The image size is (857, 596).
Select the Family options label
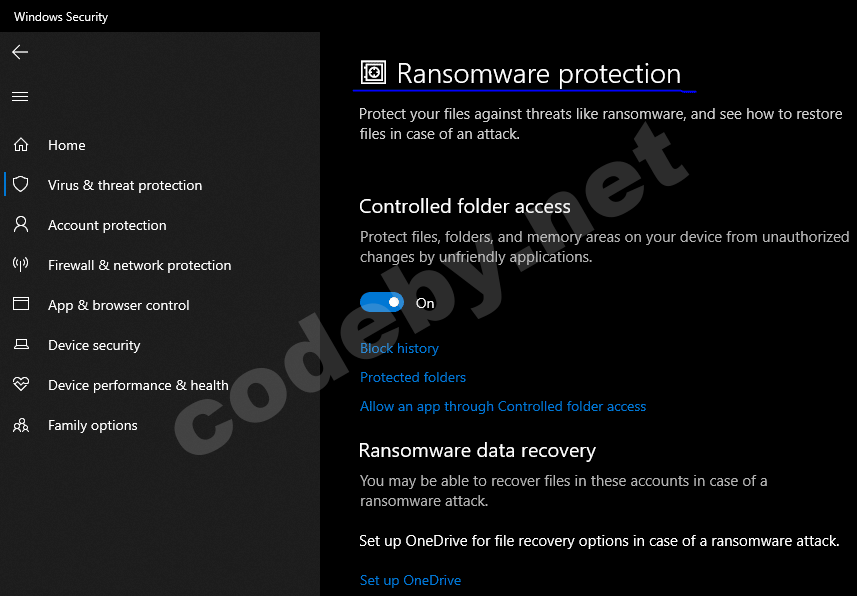93,425
